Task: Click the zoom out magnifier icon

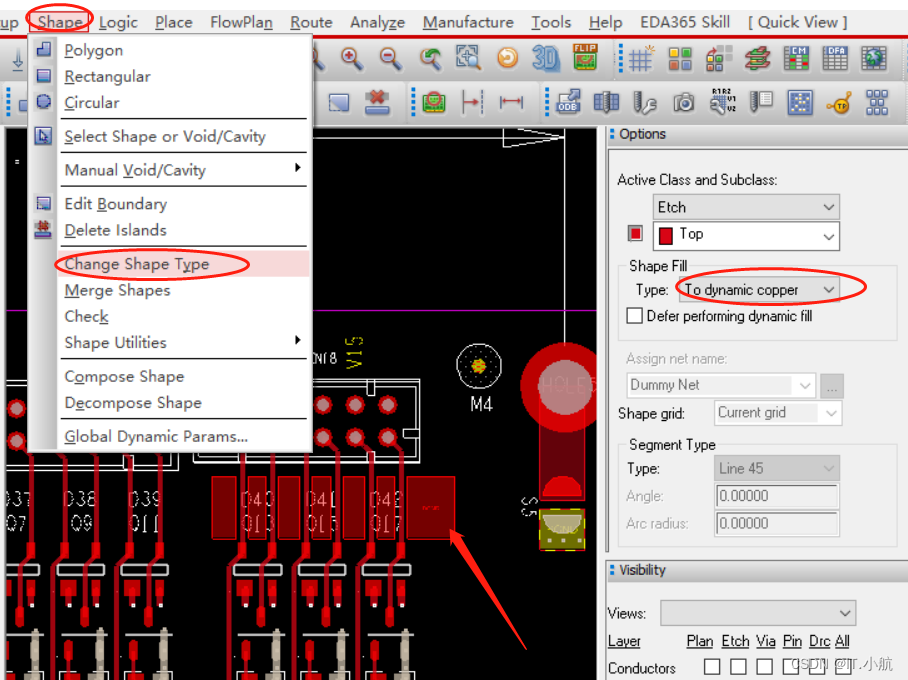Action: point(391,59)
